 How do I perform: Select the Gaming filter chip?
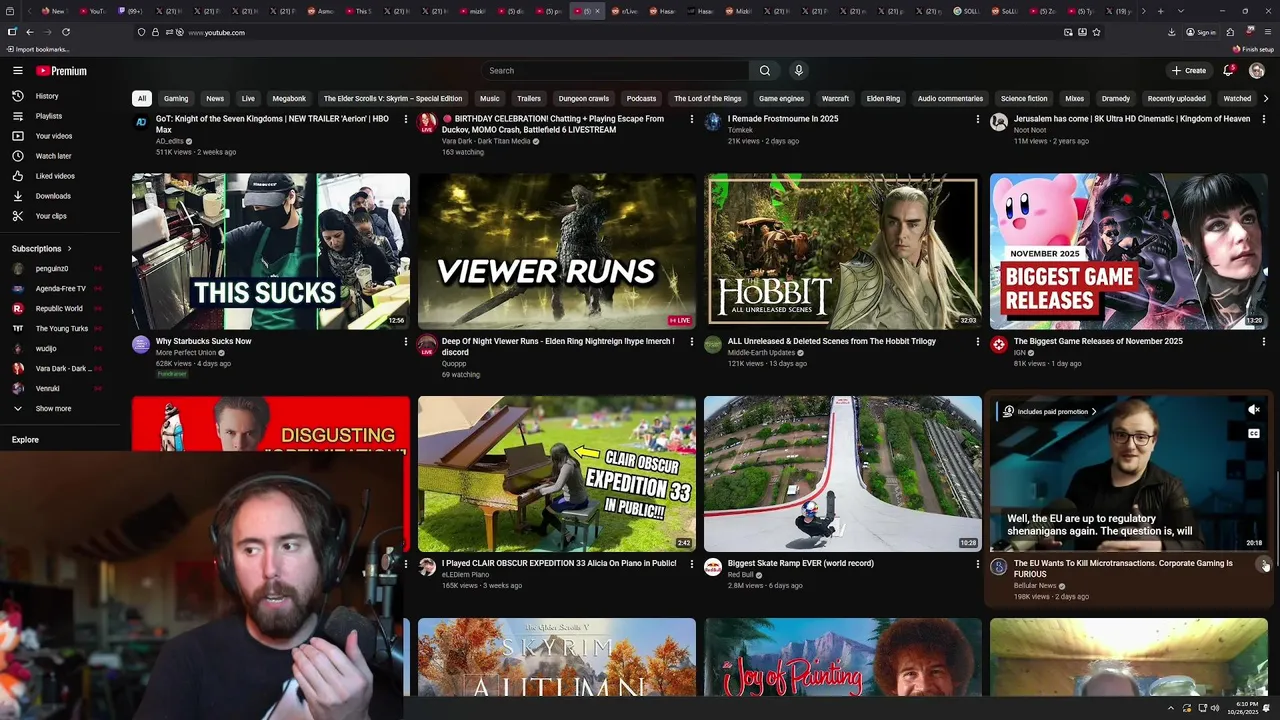click(176, 99)
